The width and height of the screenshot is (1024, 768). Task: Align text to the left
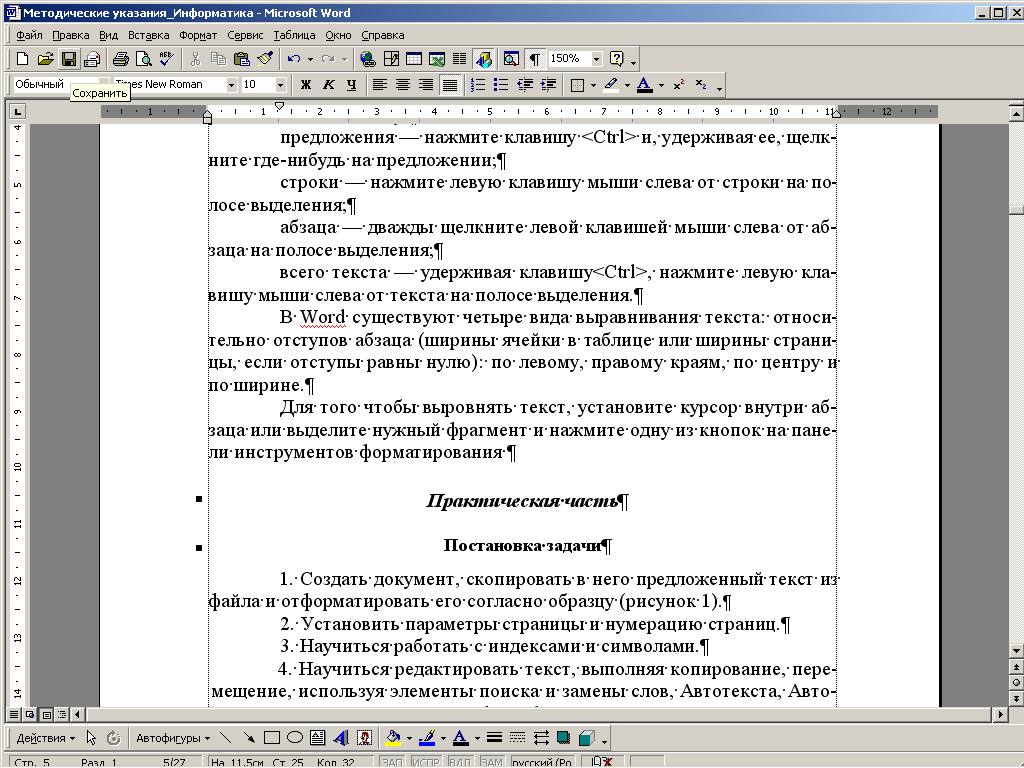(x=379, y=85)
